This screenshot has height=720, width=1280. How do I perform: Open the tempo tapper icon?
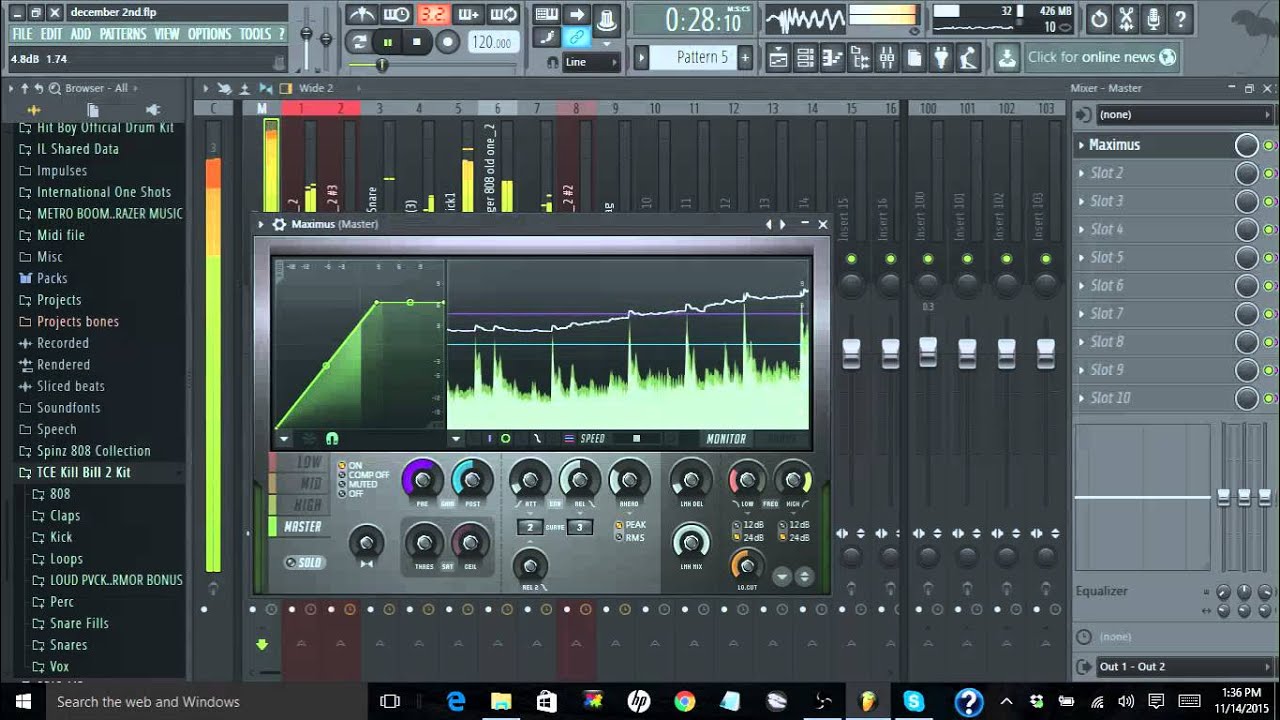967,58
